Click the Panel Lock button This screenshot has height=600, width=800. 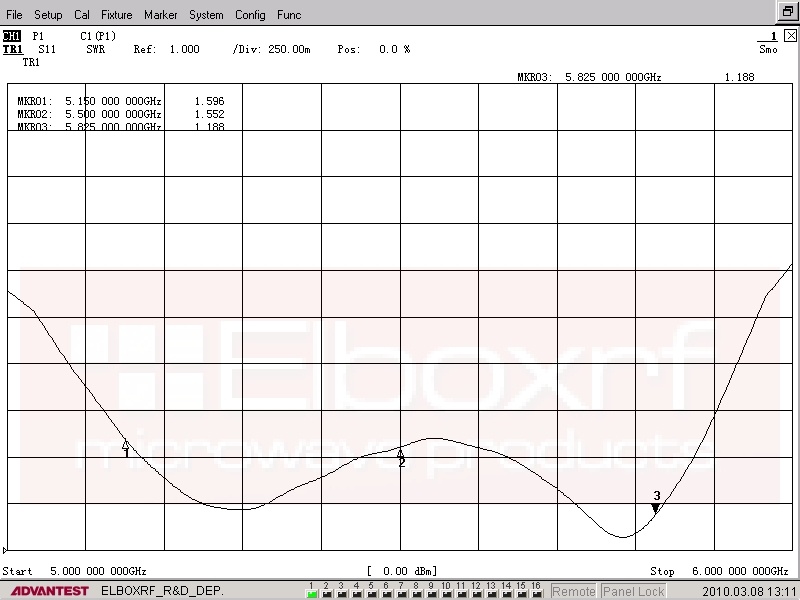(x=634, y=591)
